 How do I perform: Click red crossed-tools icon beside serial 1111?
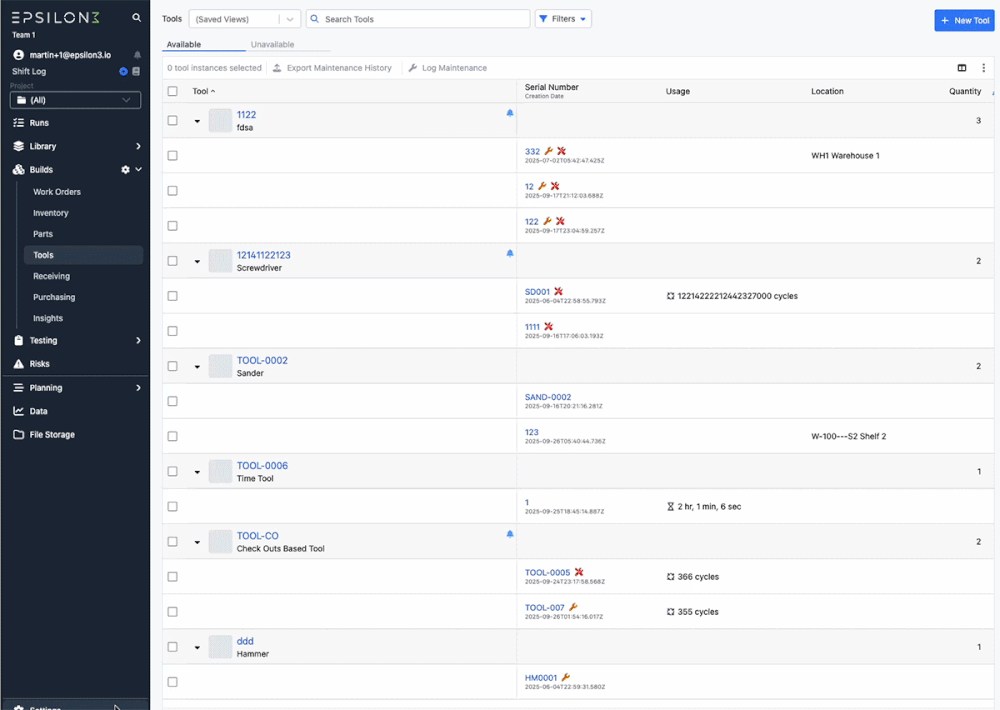click(x=548, y=327)
